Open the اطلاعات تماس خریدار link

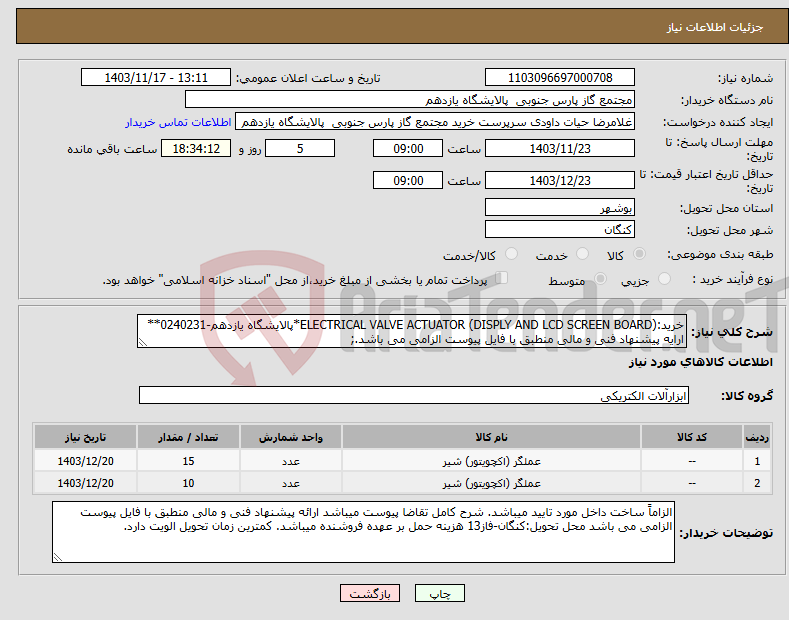tap(178, 122)
